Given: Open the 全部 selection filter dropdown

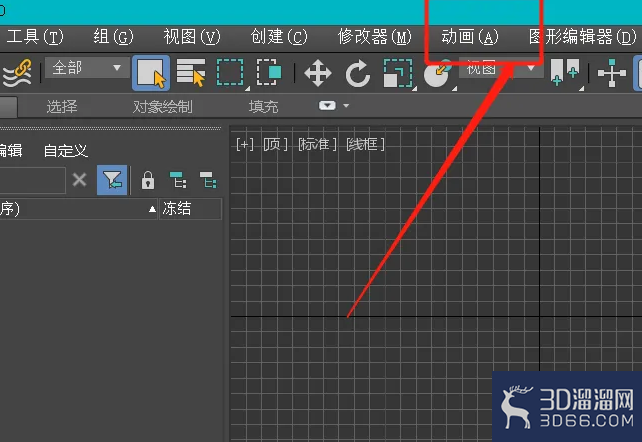Looking at the screenshot, I should tap(87, 68).
